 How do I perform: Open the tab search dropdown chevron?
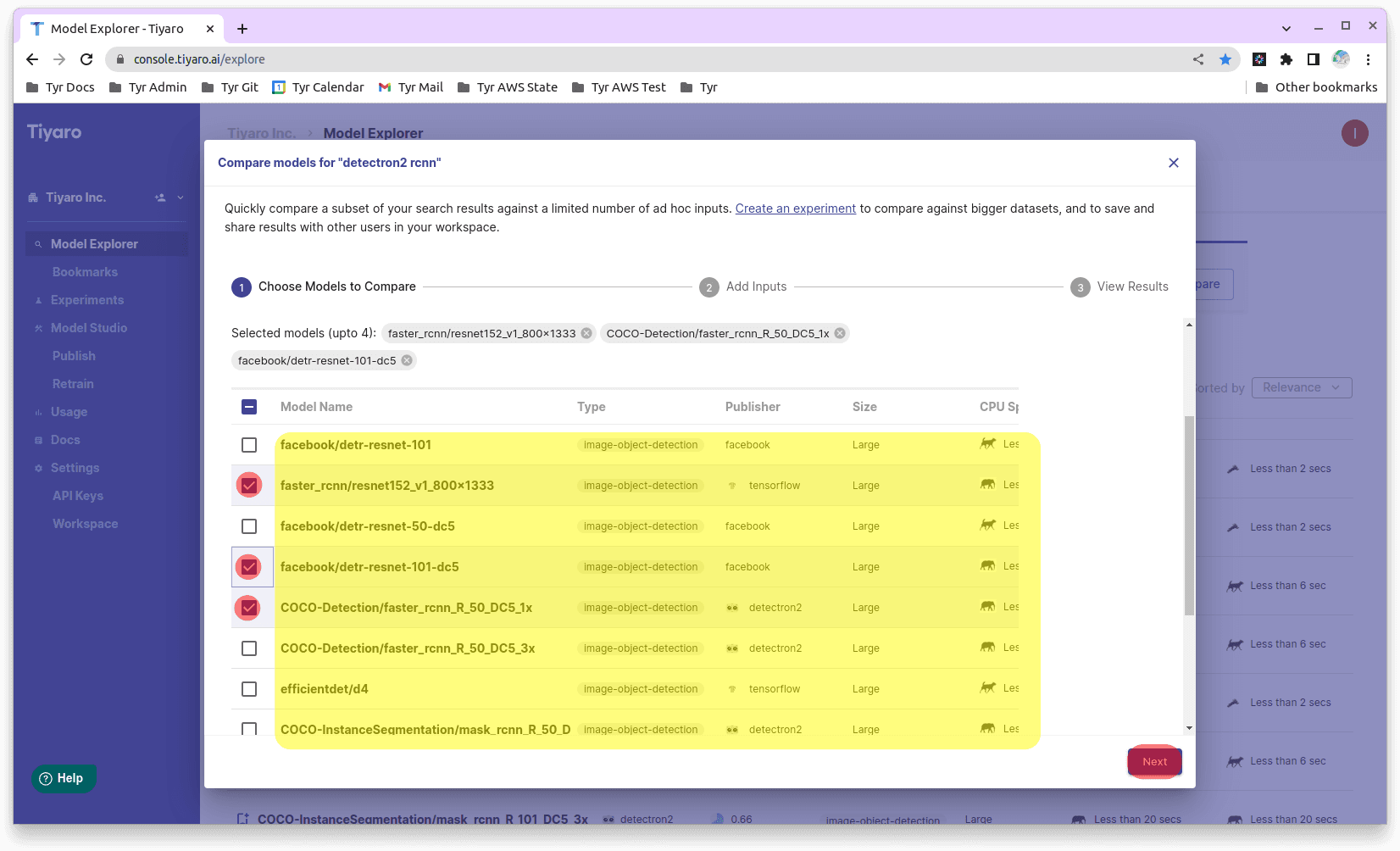1286,28
